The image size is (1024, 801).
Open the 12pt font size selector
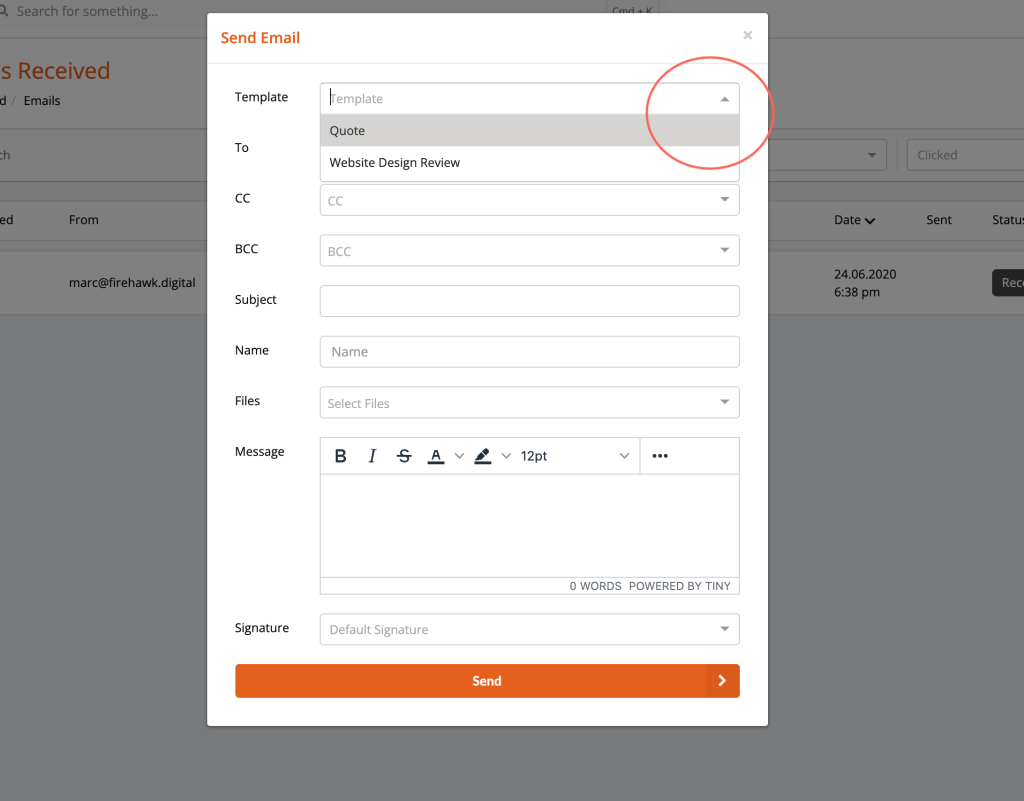[575, 456]
